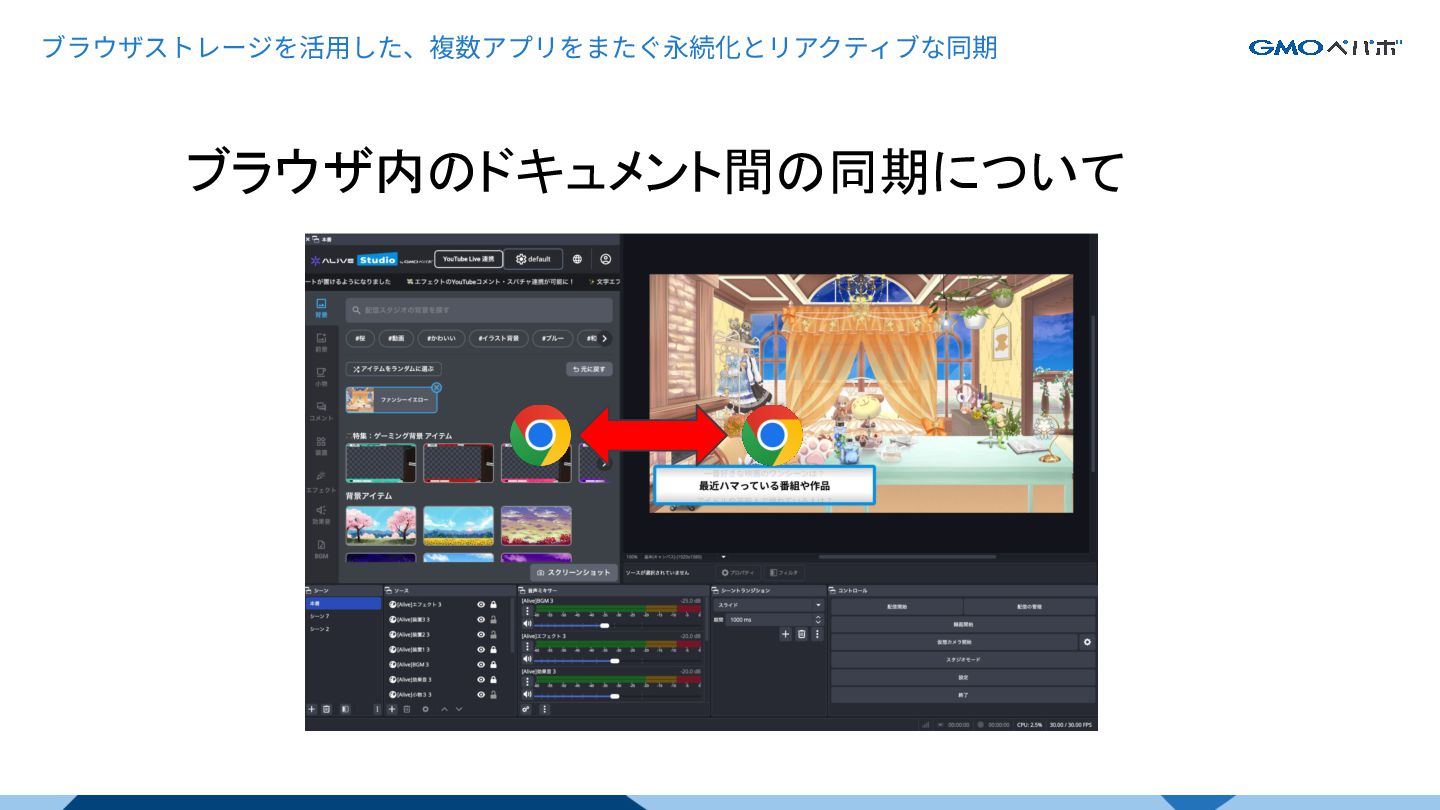Take a スクリーンショット with camera button

click(574, 573)
